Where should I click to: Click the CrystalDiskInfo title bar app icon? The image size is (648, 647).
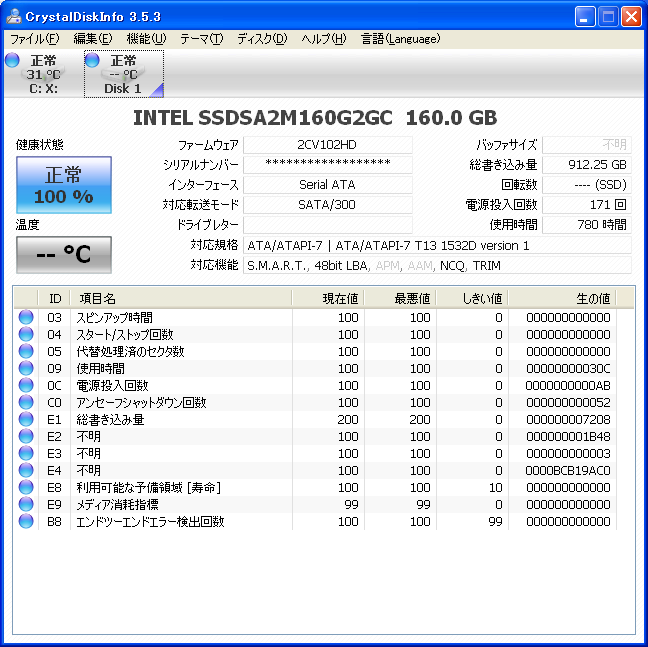tap(14, 16)
